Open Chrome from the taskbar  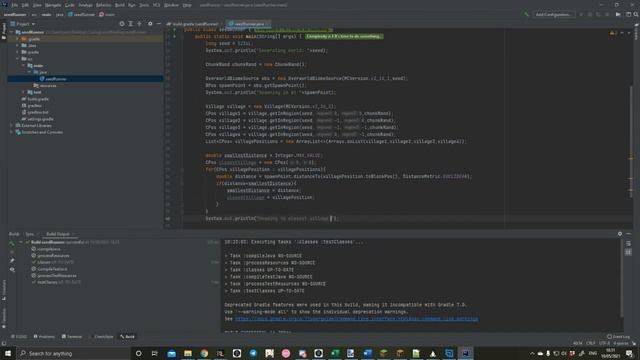pos(204,353)
